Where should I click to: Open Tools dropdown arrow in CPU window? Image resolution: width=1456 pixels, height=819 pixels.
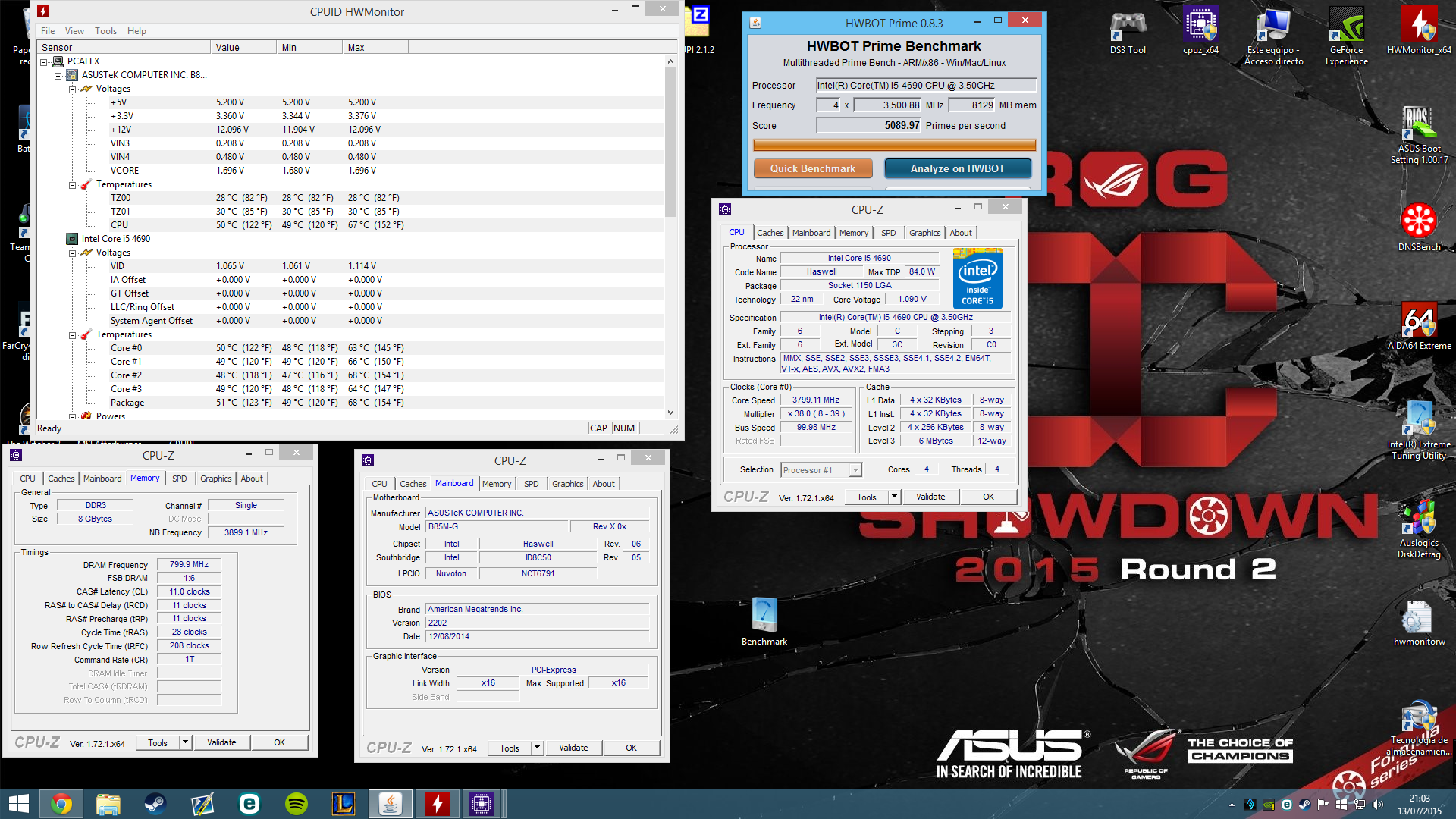[894, 497]
